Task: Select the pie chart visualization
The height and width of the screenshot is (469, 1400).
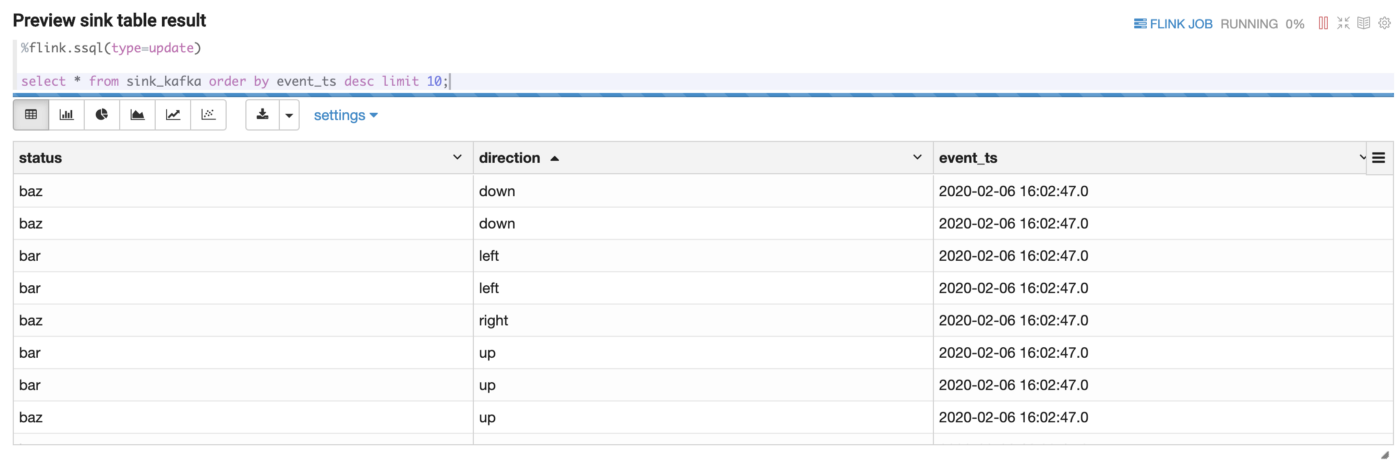Action: [102, 115]
